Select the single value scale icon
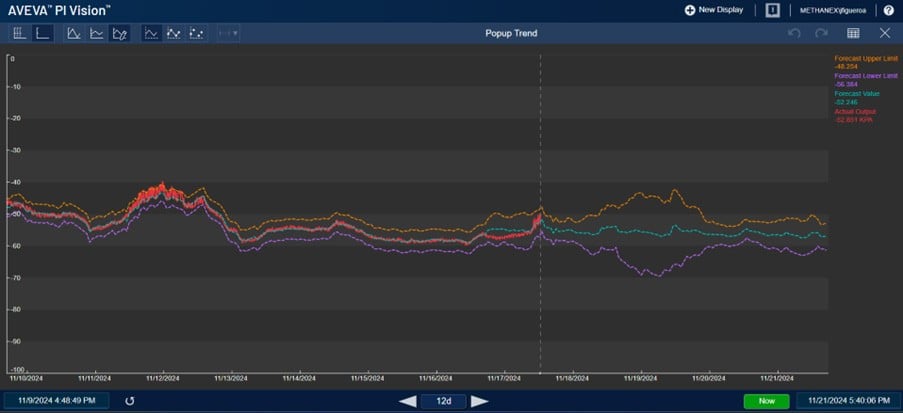This screenshot has width=903, height=413. click(42, 33)
